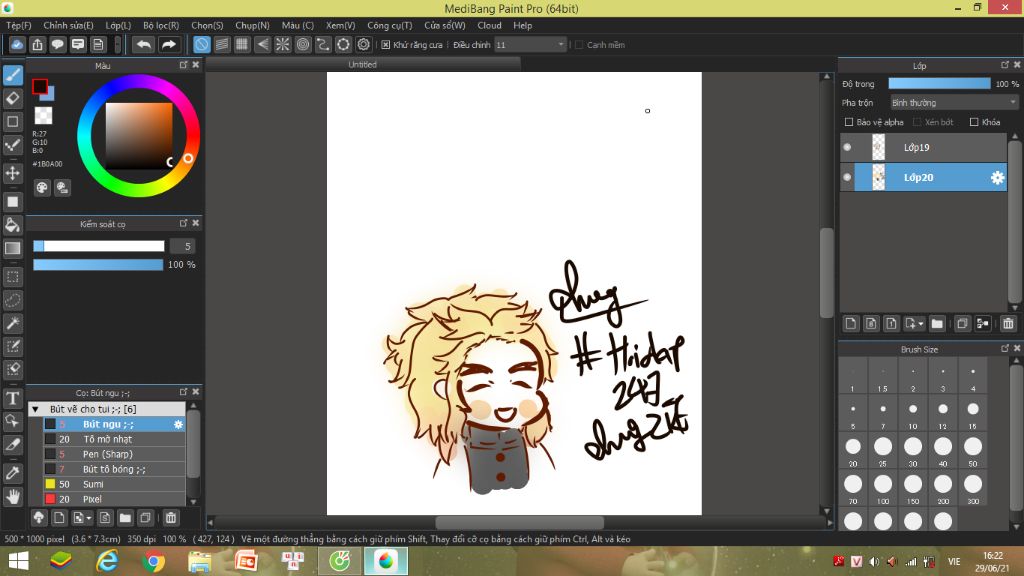Viewport: 1024px width, 576px height.
Task: Open the color palette icon under color wheel
Action: point(42,188)
